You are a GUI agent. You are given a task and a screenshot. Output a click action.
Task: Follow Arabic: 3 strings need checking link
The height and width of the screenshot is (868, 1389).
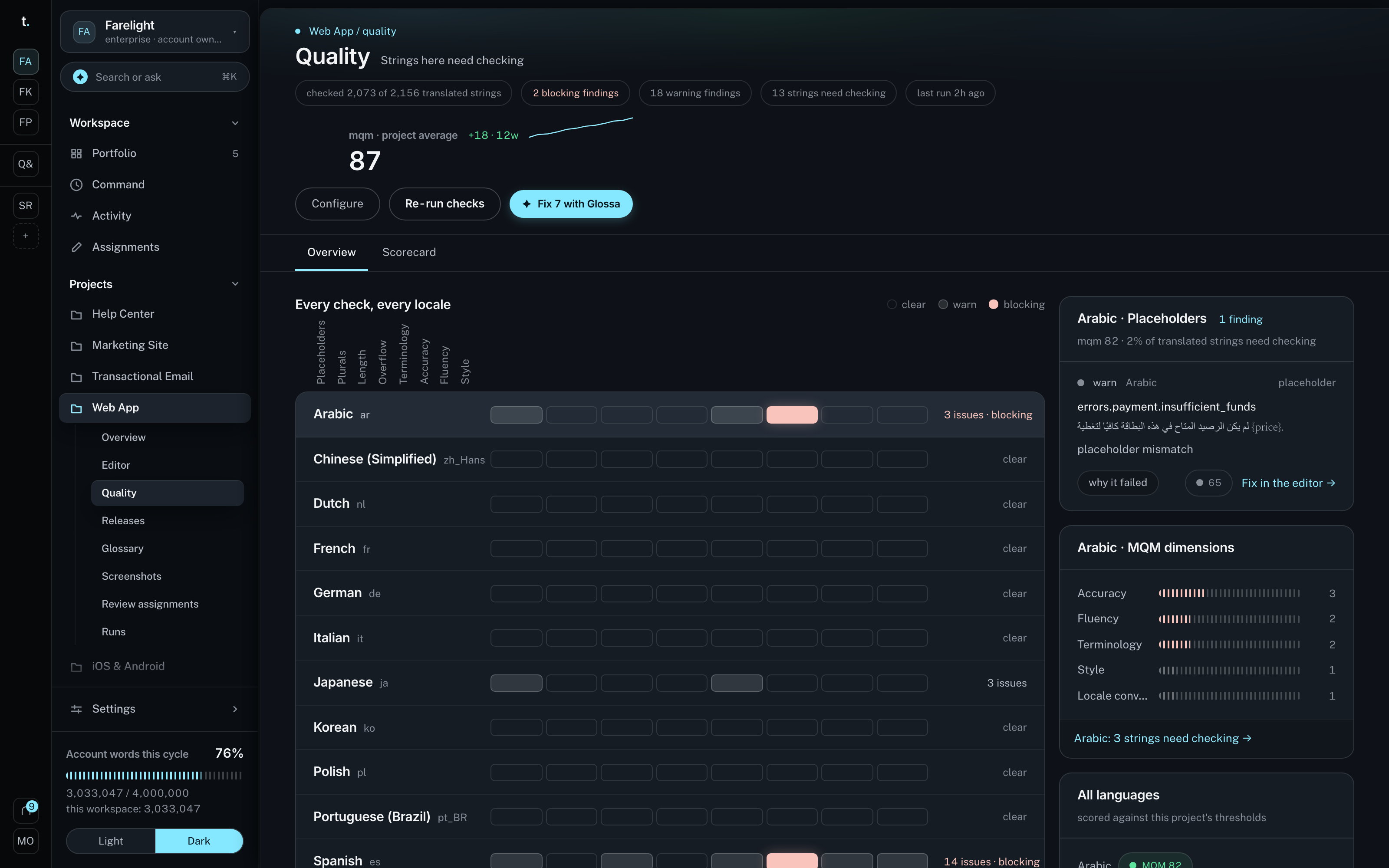1162,738
